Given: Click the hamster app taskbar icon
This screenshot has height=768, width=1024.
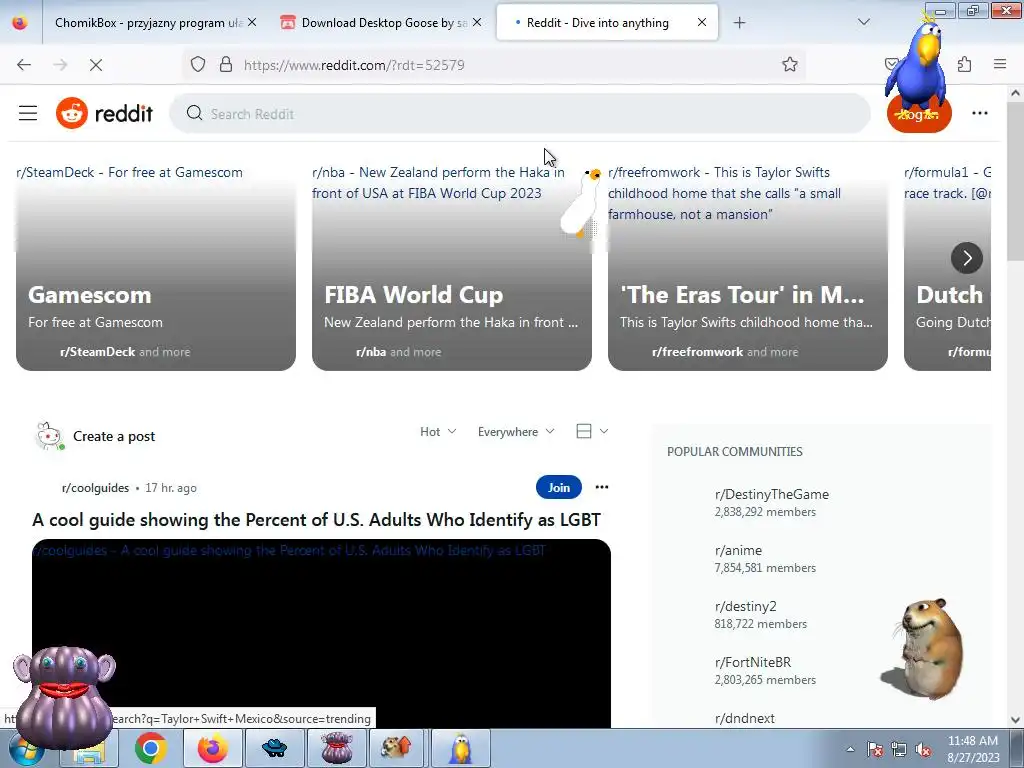Looking at the screenshot, I should pyautogui.click(x=398, y=748).
